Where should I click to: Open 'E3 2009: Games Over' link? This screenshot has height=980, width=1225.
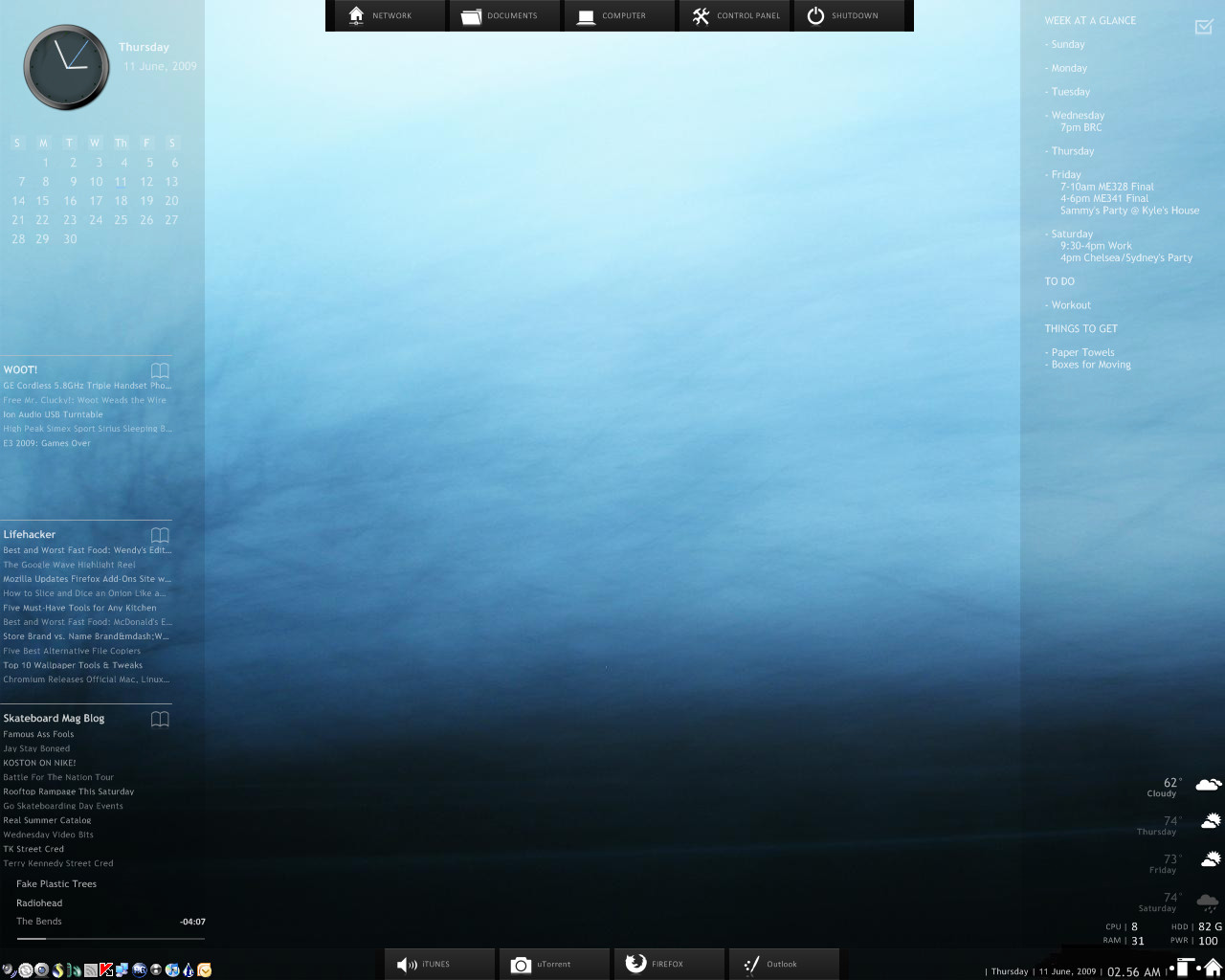point(47,443)
